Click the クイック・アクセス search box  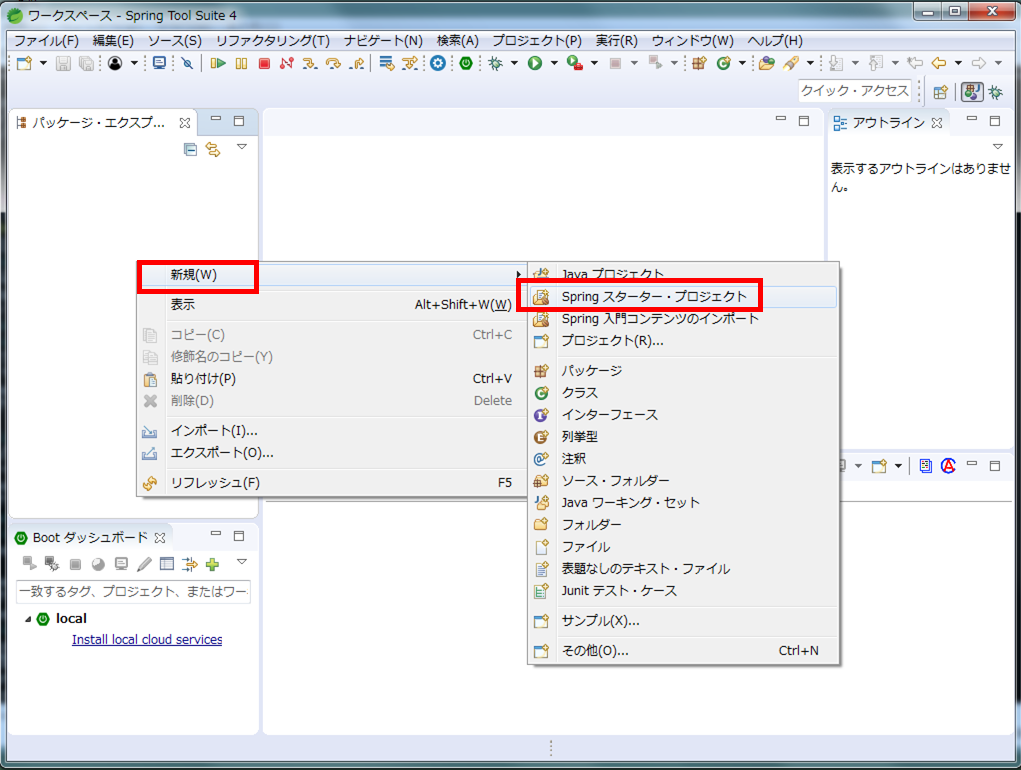click(x=855, y=91)
